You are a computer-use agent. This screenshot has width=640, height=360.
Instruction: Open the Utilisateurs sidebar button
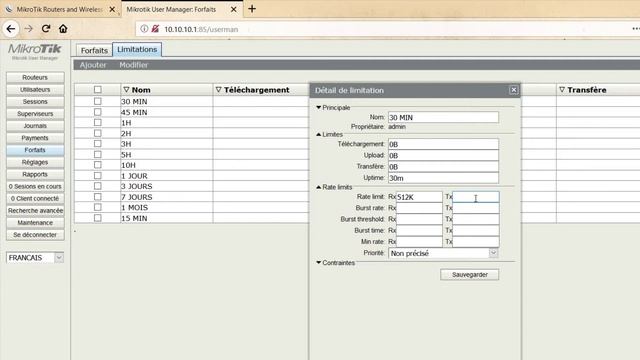(35, 89)
